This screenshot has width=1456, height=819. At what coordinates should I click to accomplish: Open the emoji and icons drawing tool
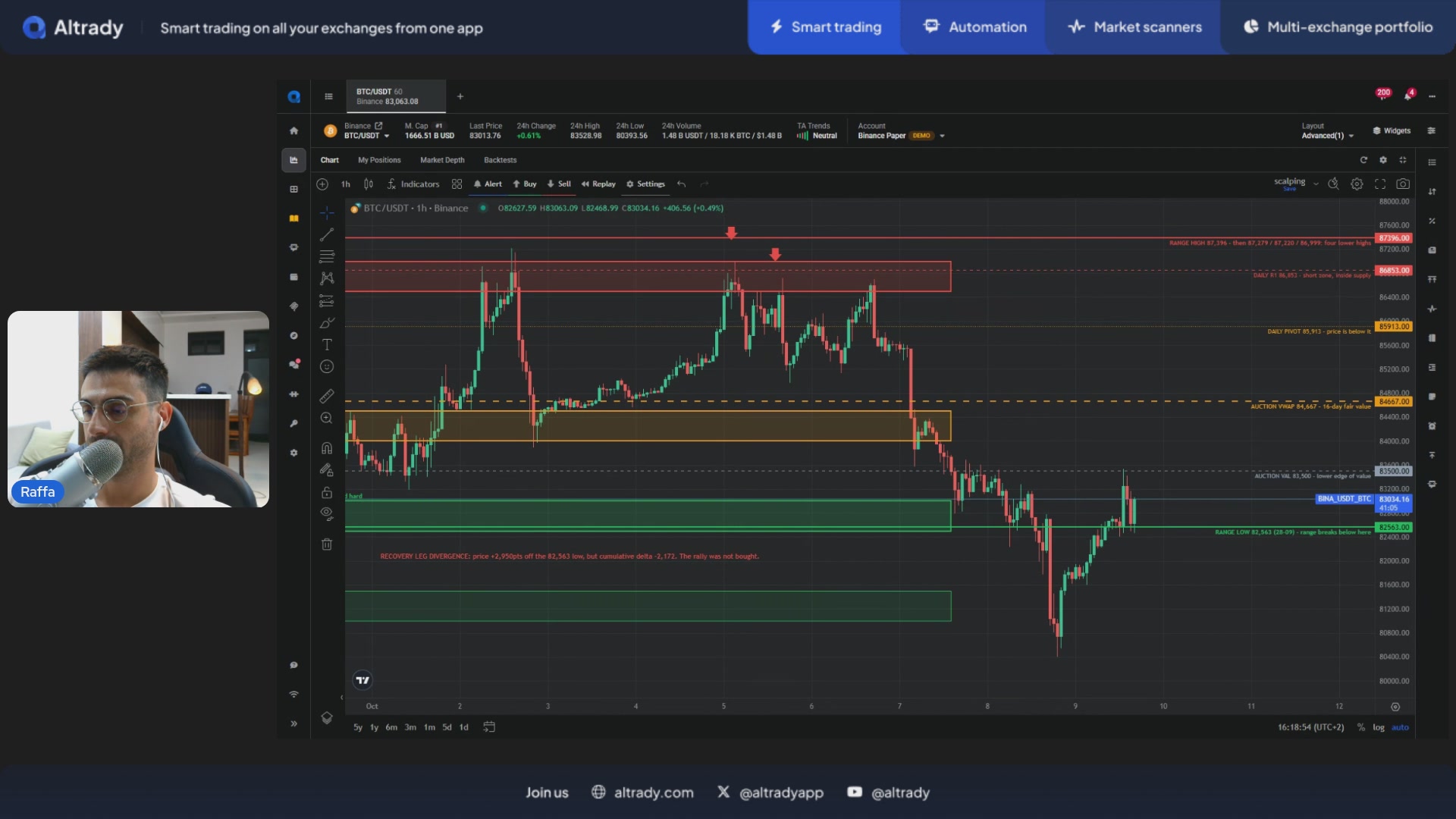click(x=327, y=367)
